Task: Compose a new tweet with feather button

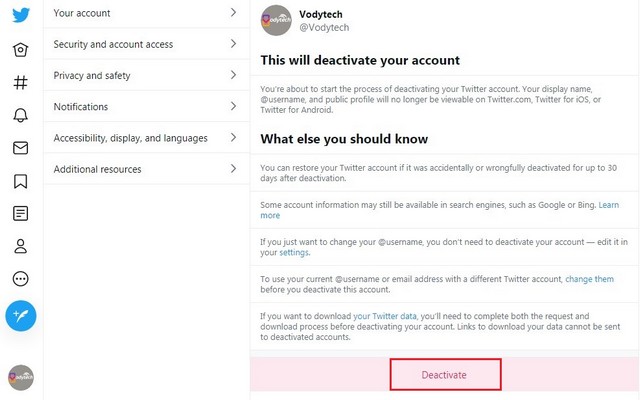Action: pyautogui.click(x=21, y=316)
